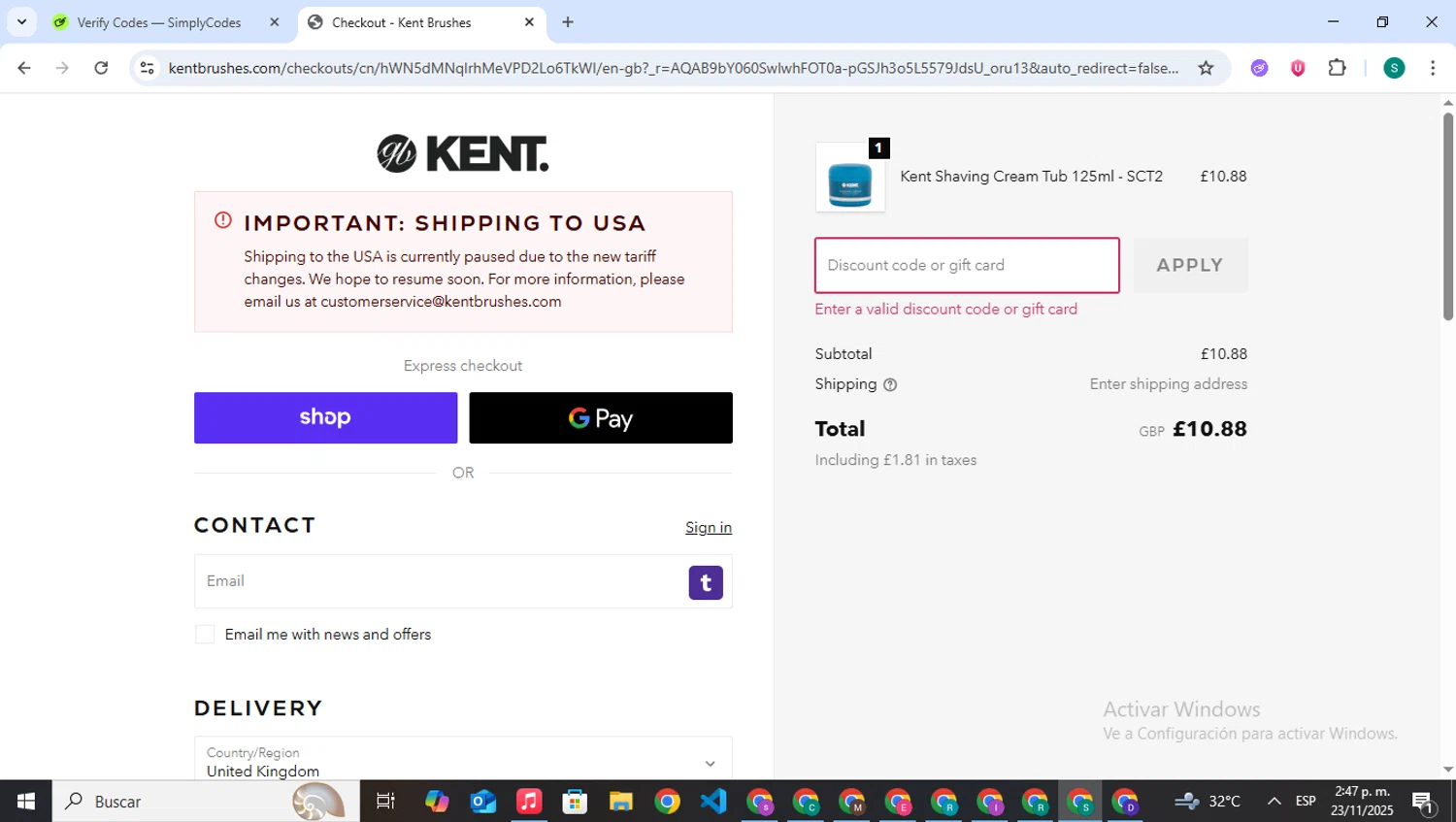Open the clock showing 2:47 p. m.

tap(1362, 802)
